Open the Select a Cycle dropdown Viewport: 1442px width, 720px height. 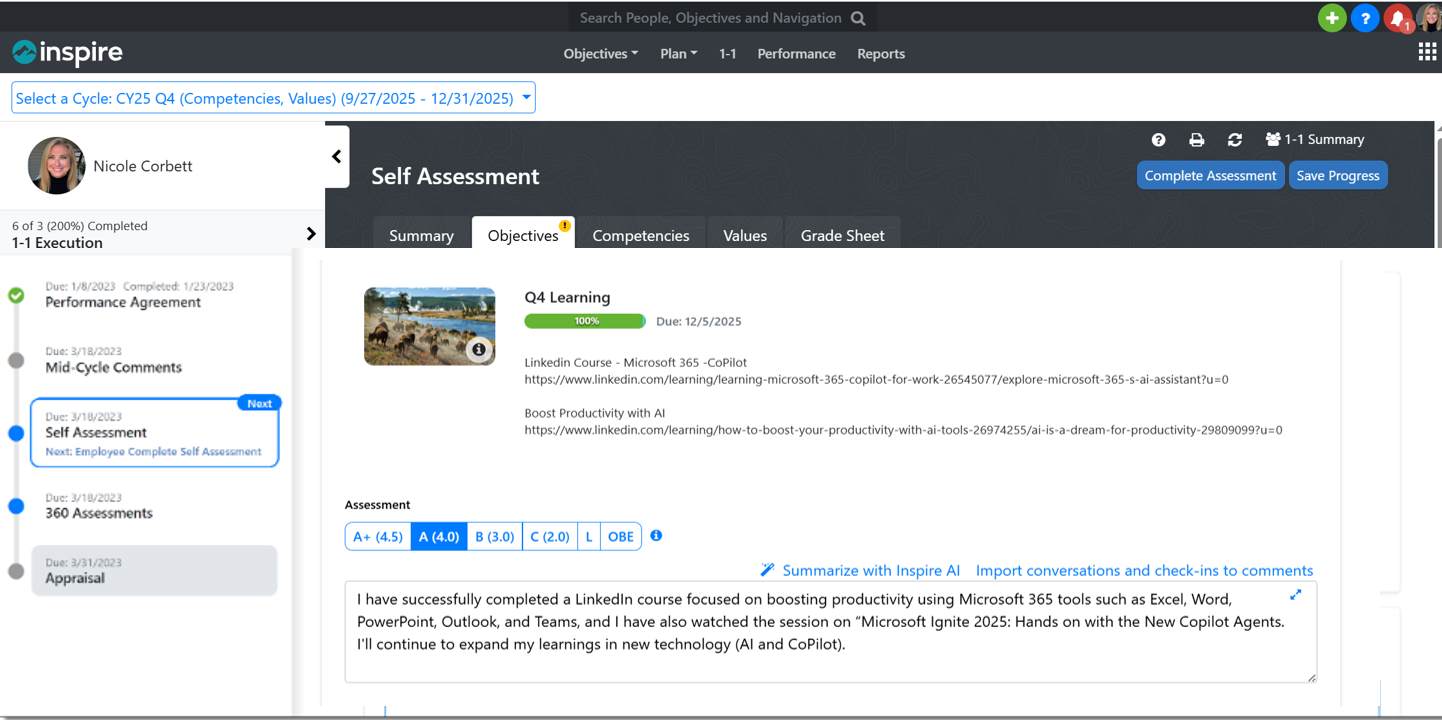coord(273,98)
